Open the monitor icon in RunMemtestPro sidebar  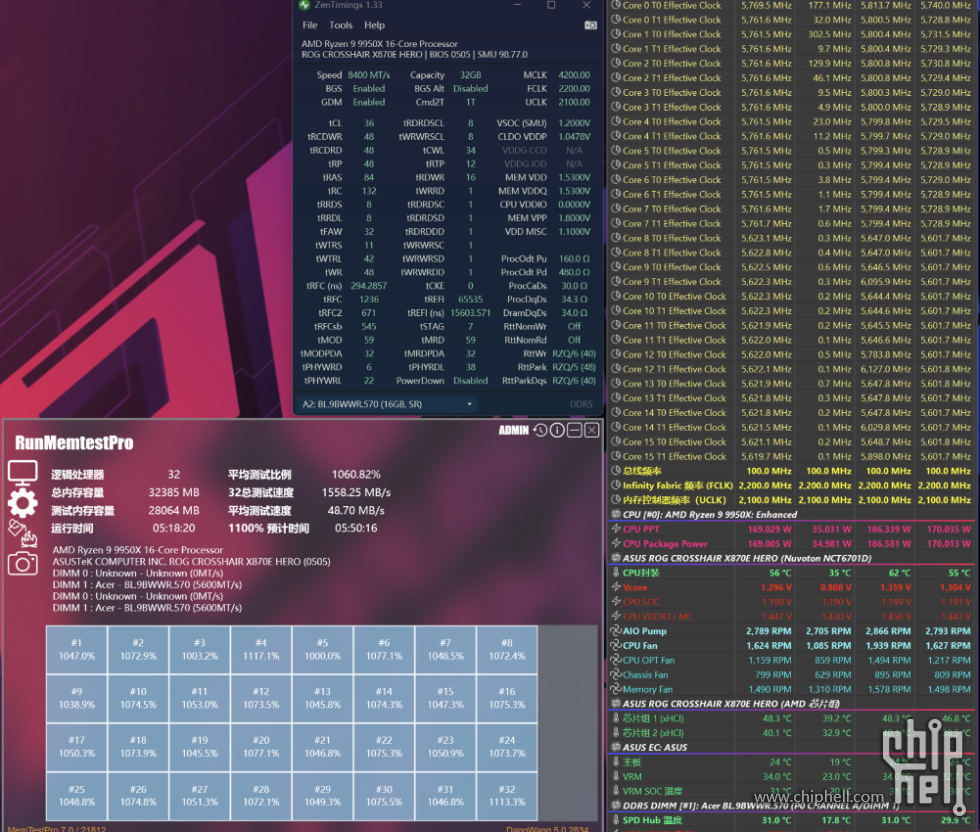[22, 473]
